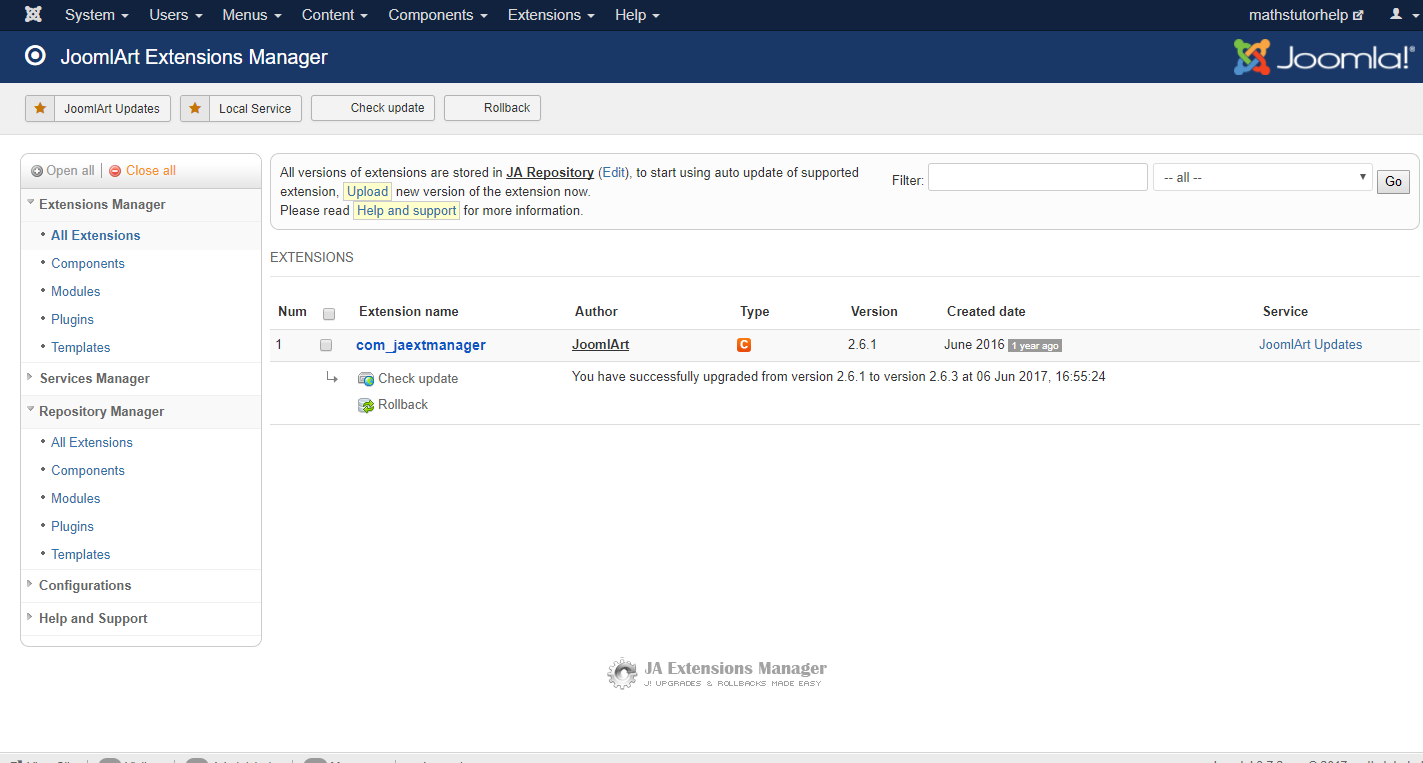Open the Extensions menu
The width and height of the screenshot is (1423, 763).
point(551,15)
